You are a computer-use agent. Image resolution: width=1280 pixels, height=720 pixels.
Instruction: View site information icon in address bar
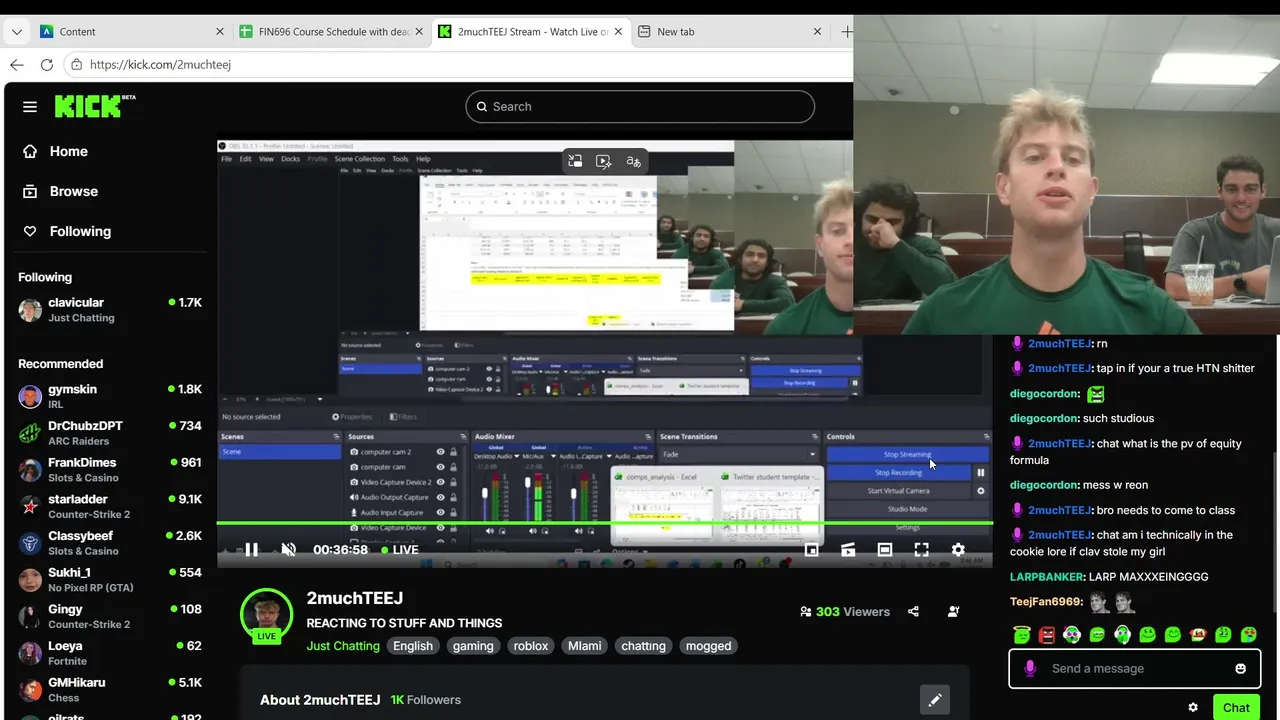click(x=76, y=64)
